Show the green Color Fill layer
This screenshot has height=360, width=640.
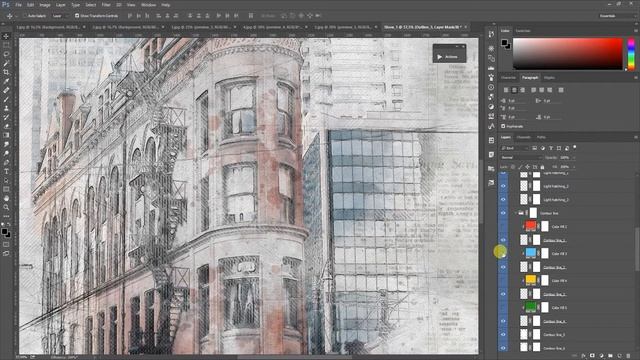point(503,307)
